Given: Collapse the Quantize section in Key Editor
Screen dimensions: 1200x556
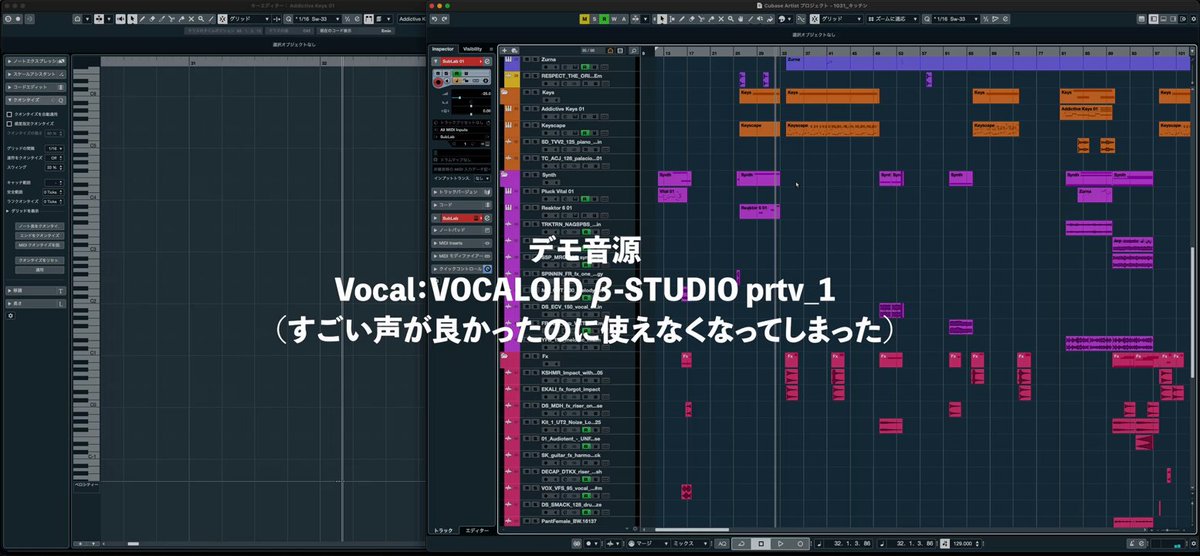Looking at the screenshot, I should click(x=35, y=99).
